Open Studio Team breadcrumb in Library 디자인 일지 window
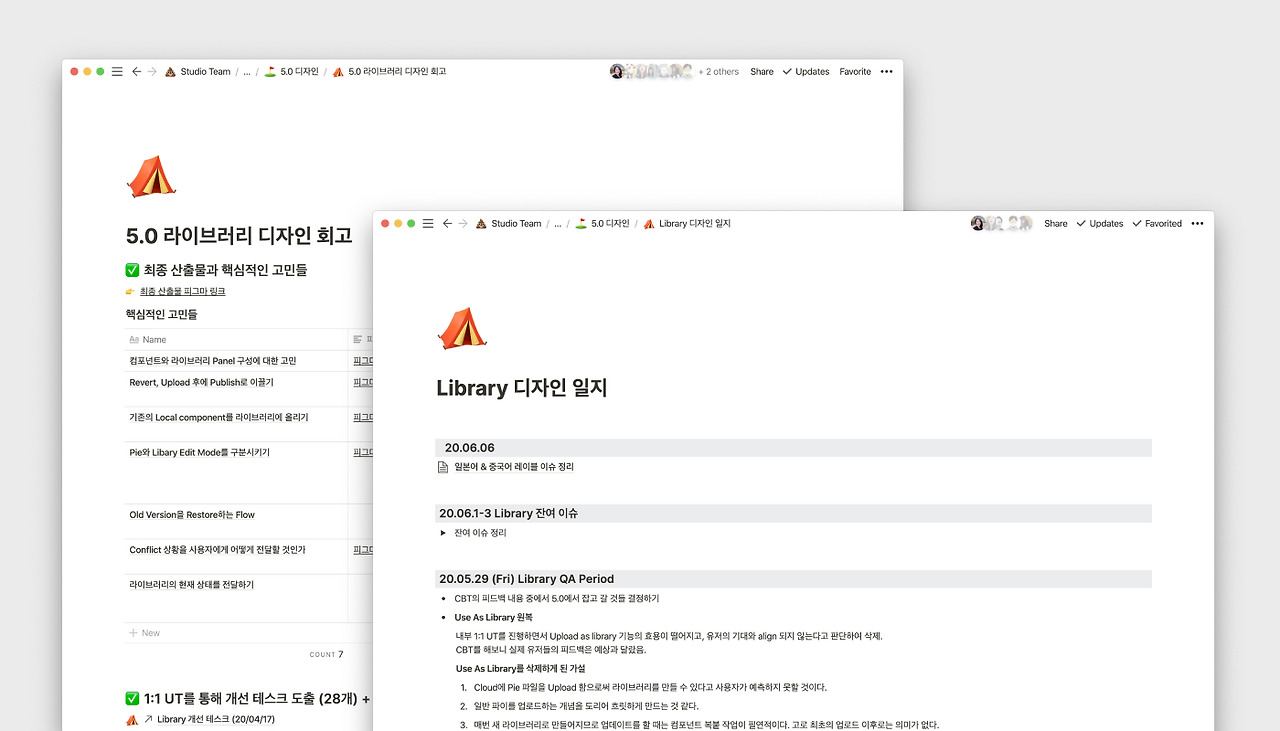The image size is (1280, 731). coord(508,224)
